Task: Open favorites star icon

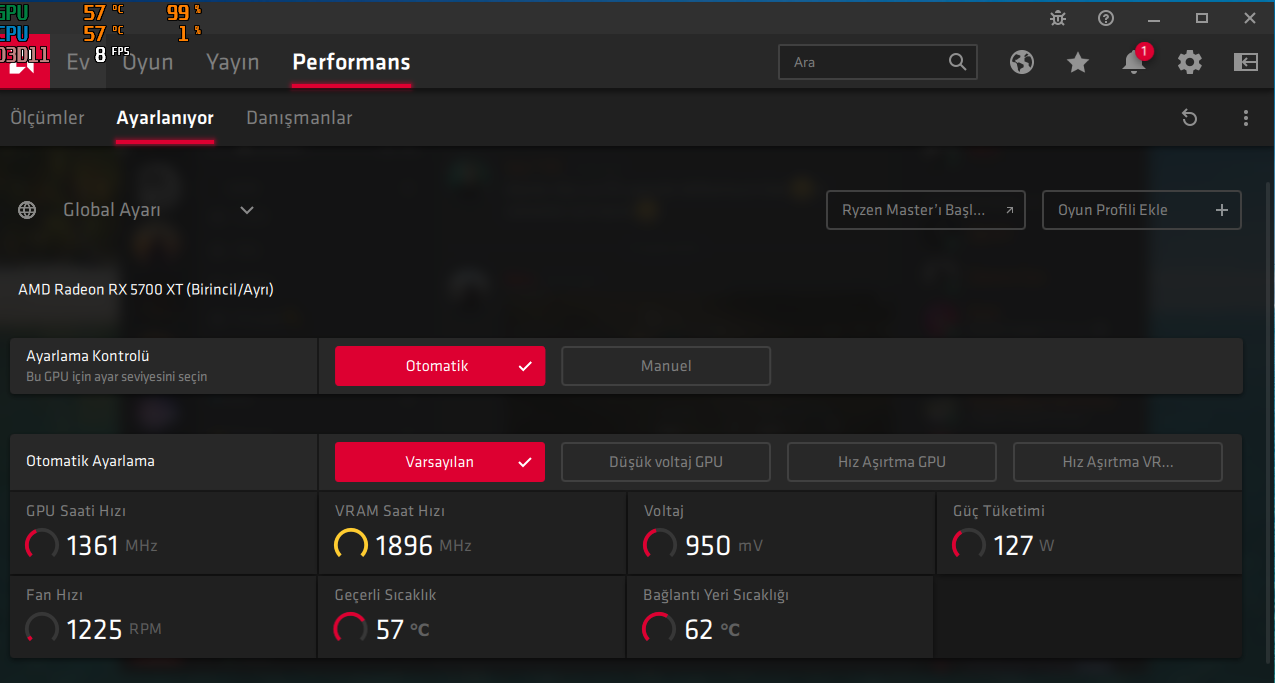Action: (x=1077, y=62)
